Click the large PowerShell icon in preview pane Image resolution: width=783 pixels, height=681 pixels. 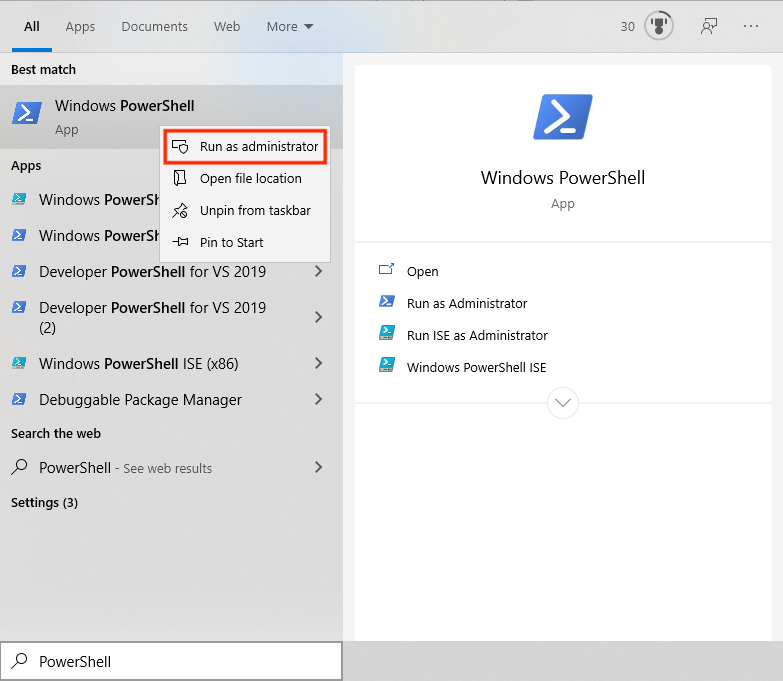click(563, 117)
